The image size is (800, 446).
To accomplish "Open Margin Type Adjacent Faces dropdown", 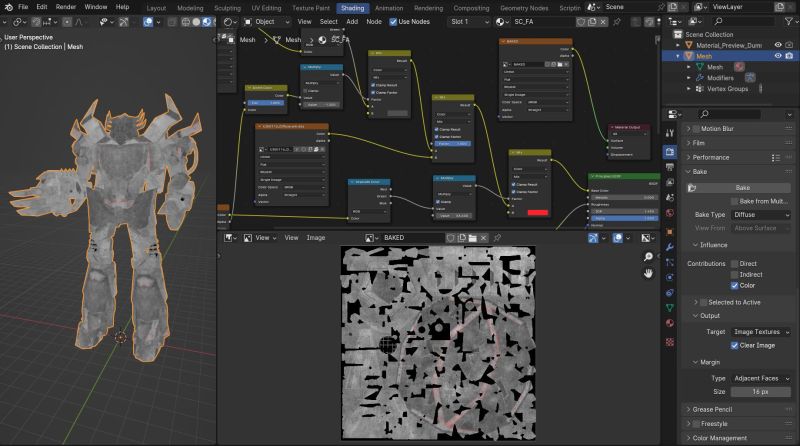I will pos(761,378).
